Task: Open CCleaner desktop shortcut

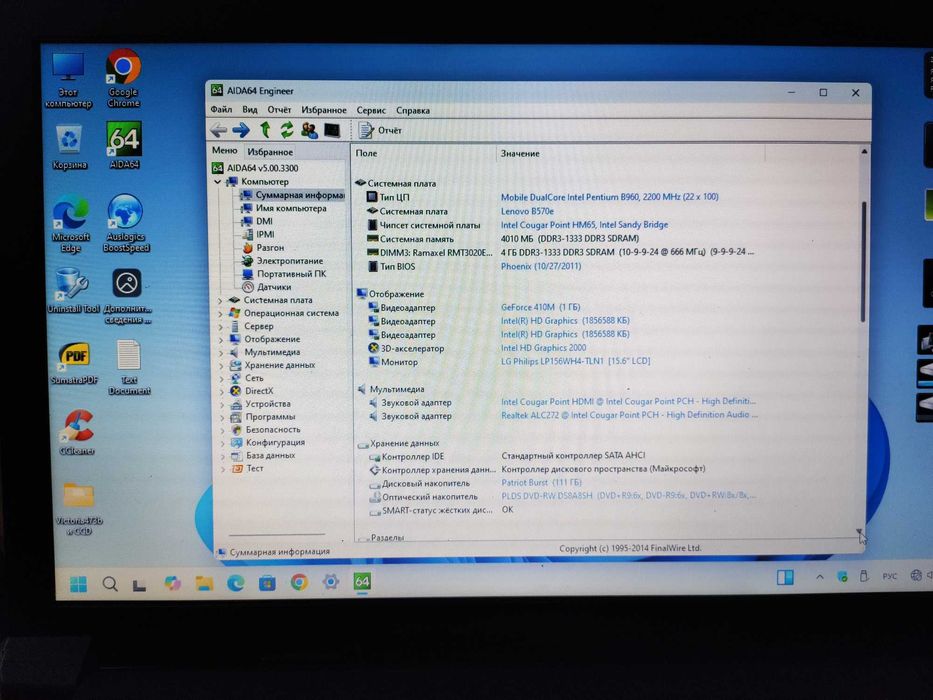Action: tap(77, 433)
